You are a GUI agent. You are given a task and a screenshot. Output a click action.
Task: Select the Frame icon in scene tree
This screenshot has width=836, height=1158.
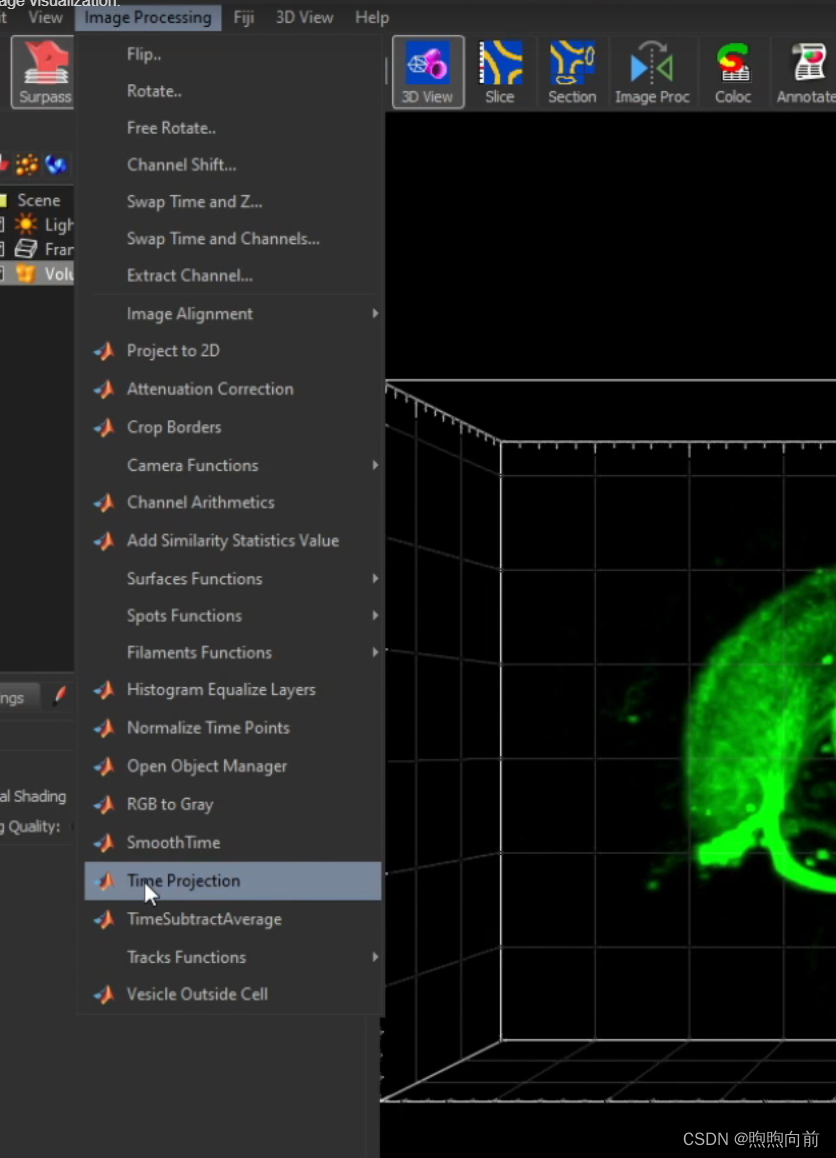[x=26, y=249]
